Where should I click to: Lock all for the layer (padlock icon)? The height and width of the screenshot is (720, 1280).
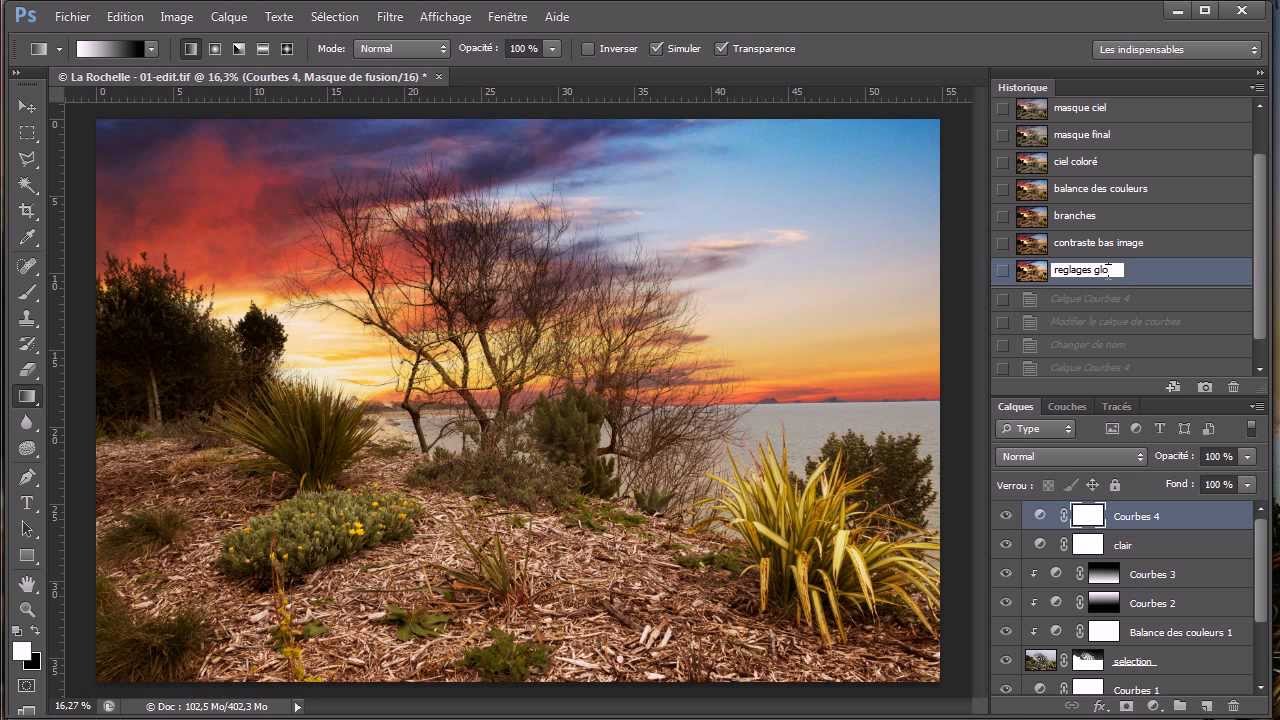click(x=1114, y=485)
